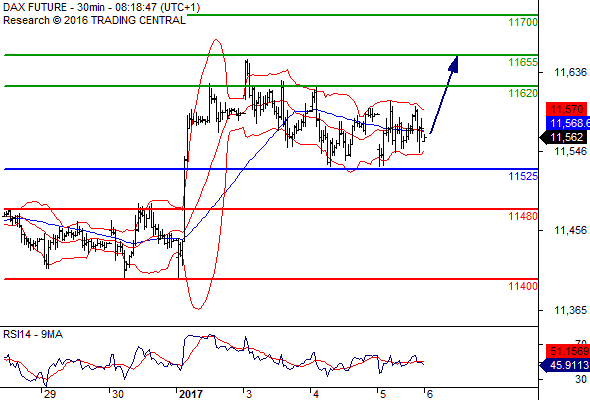Click the Trading Central research copyright text
Screen dimensions: 590x400
click(x=94, y=20)
